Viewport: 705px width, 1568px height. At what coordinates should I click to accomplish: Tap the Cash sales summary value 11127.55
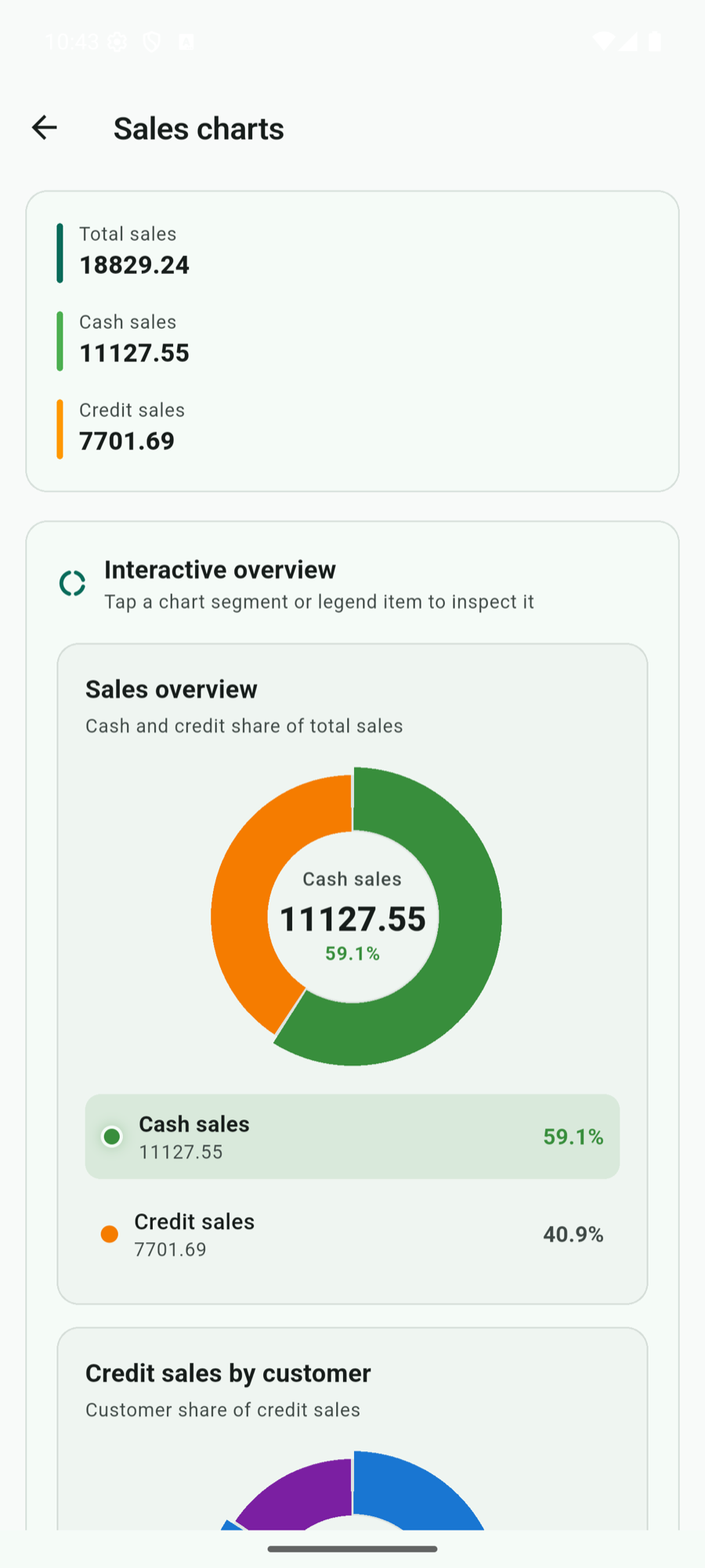click(x=135, y=353)
